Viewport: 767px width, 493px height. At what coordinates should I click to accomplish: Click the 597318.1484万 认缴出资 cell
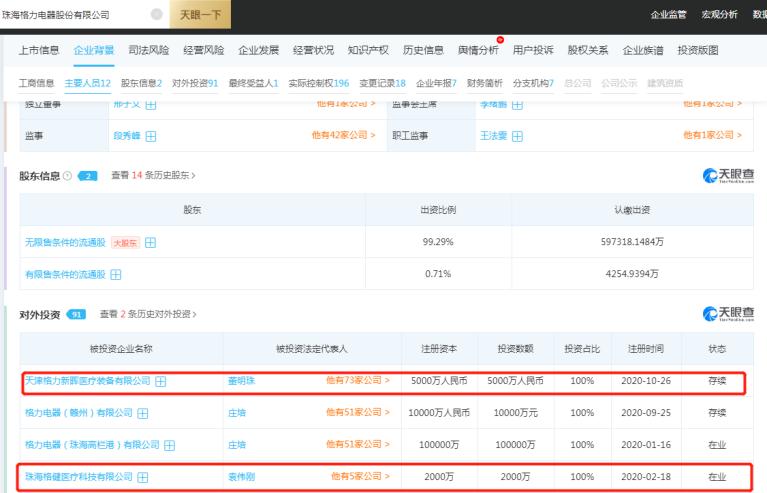click(x=632, y=242)
